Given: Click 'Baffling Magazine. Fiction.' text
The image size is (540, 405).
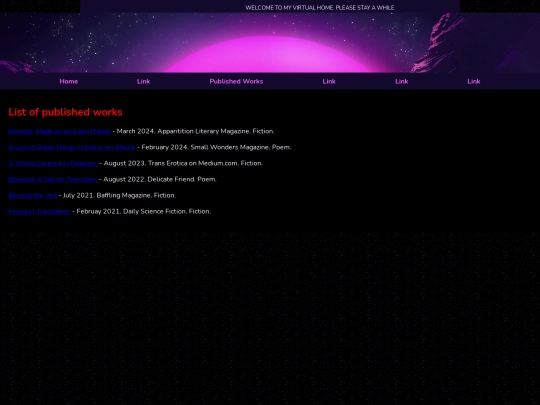Looking at the screenshot, I should 136,195.
